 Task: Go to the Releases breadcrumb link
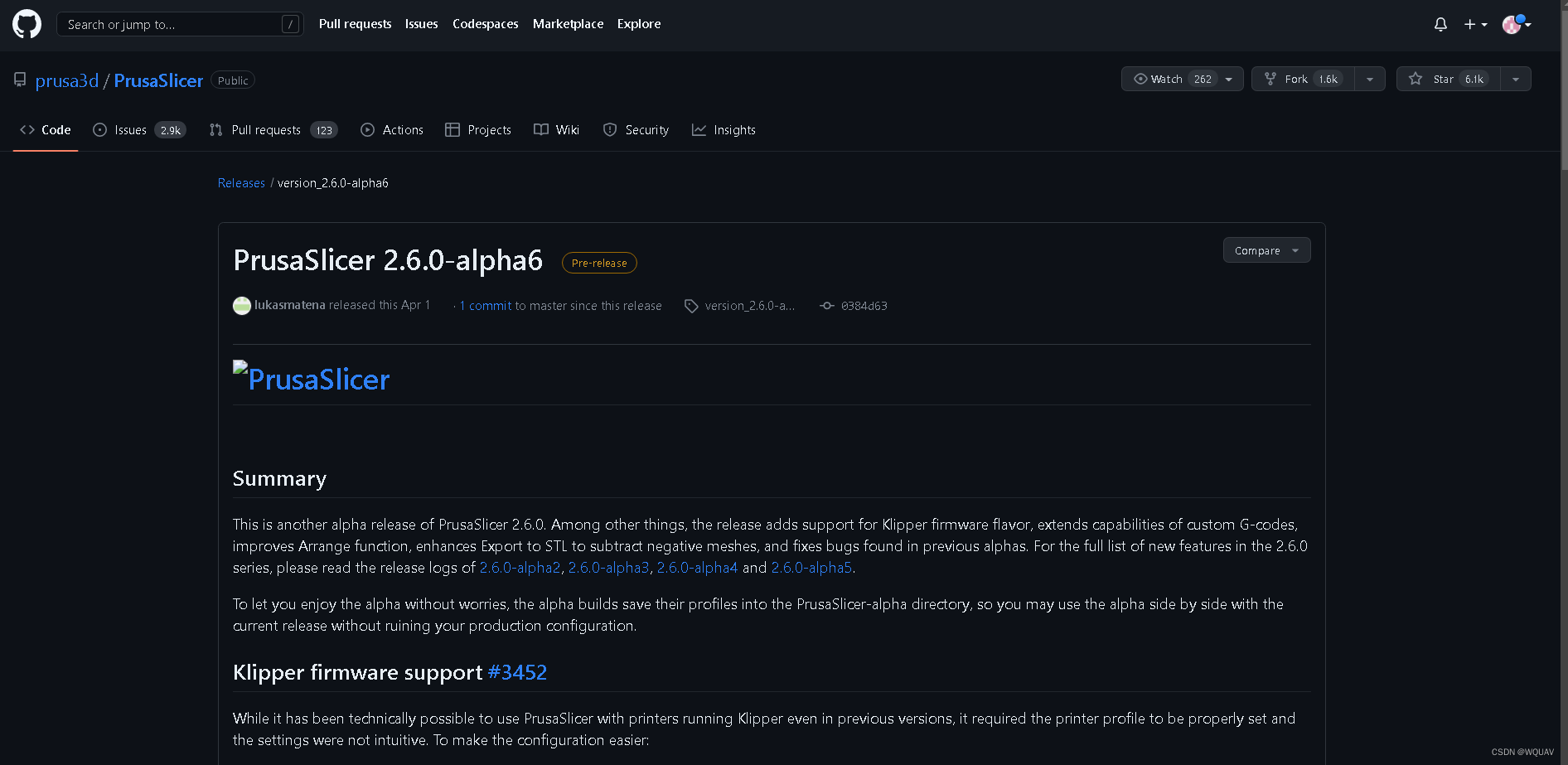coord(241,183)
